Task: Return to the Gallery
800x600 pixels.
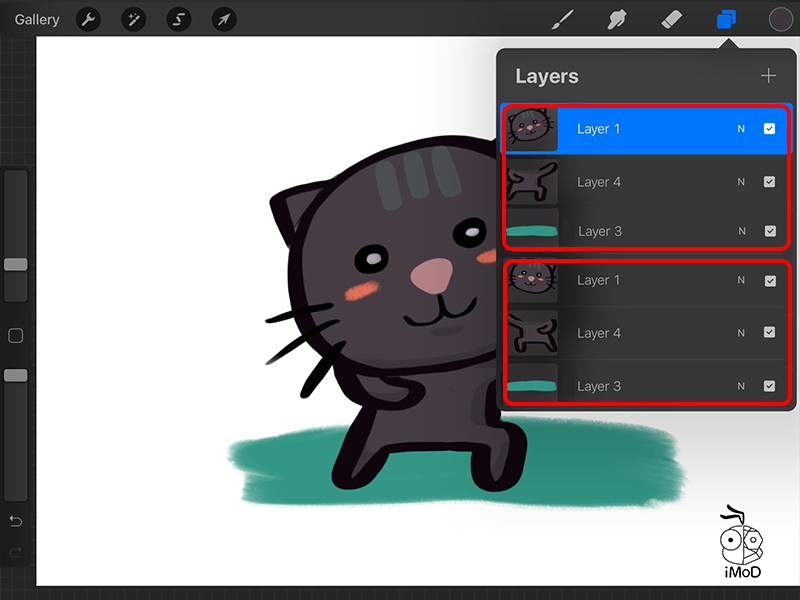Action: coord(36,19)
